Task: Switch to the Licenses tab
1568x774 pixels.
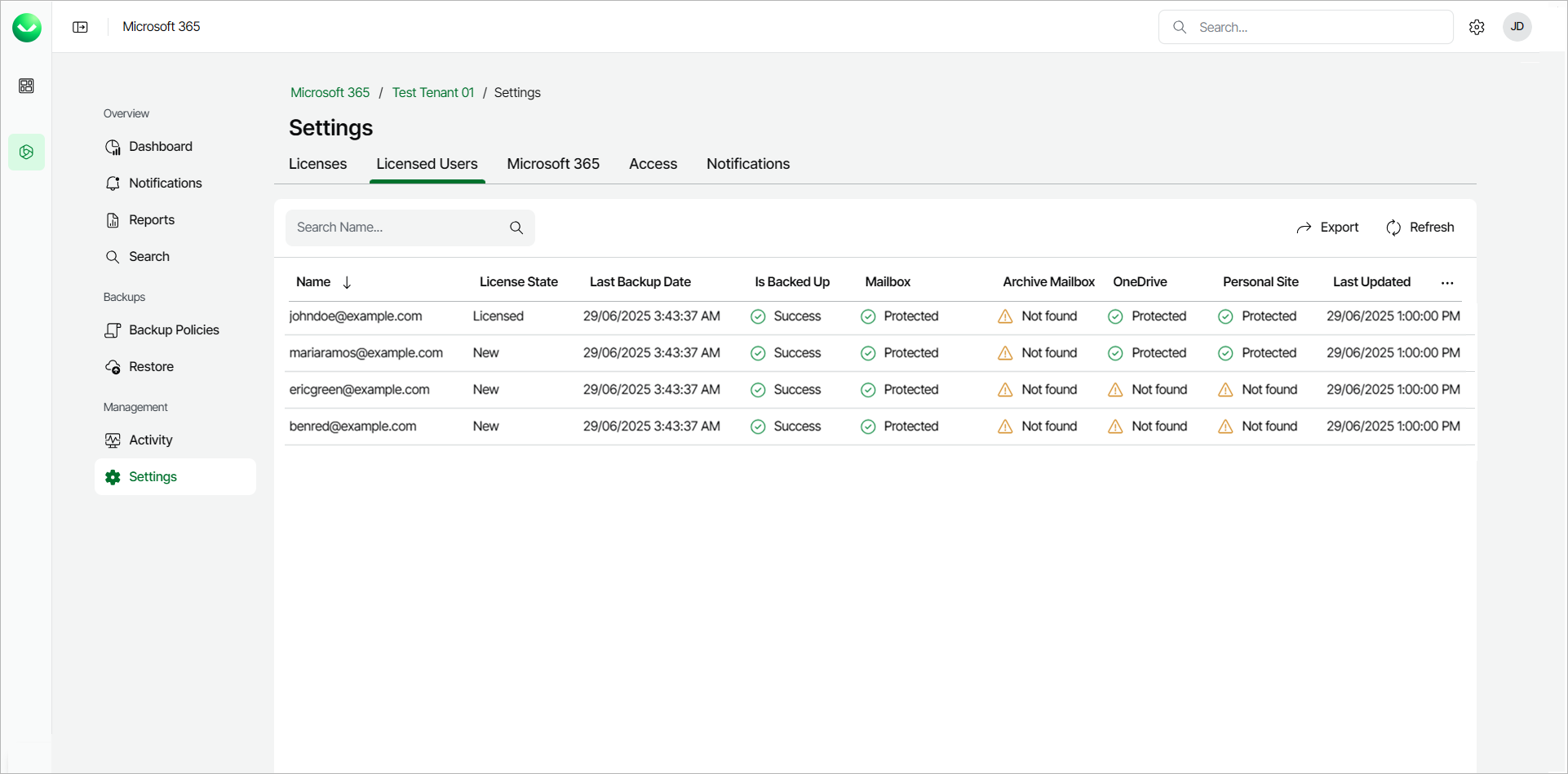Action: (317, 164)
